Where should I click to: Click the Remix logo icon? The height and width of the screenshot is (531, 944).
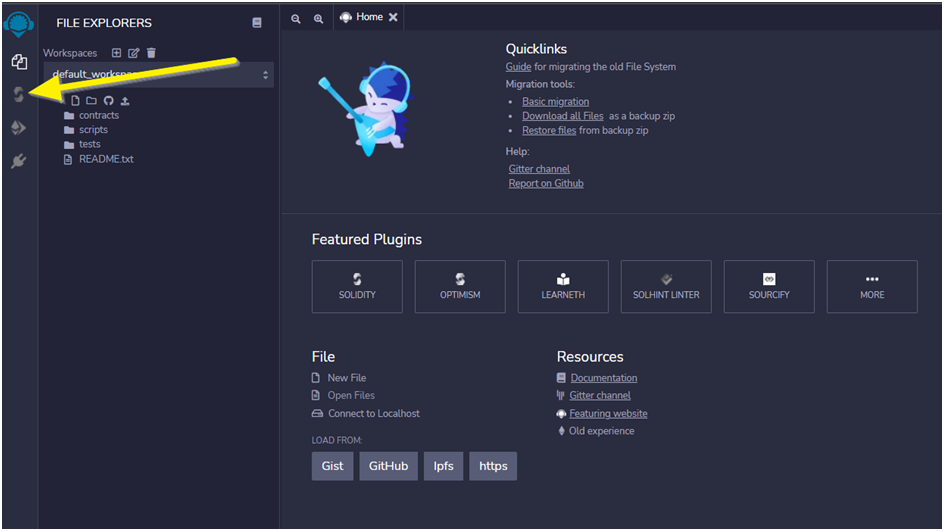(19, 25)
